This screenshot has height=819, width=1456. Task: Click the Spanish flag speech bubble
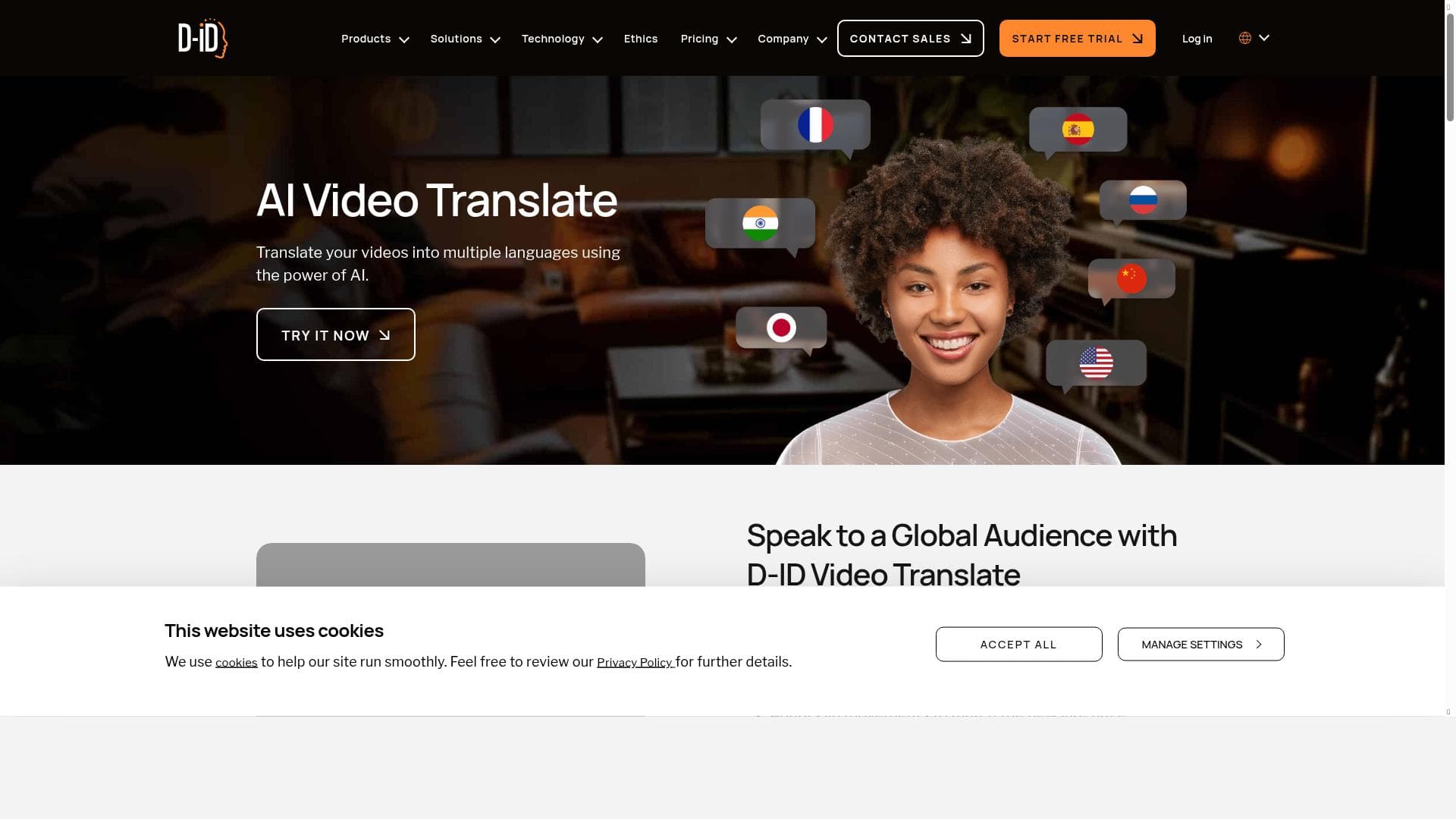pyautogui.click(x=1078, y=130)
